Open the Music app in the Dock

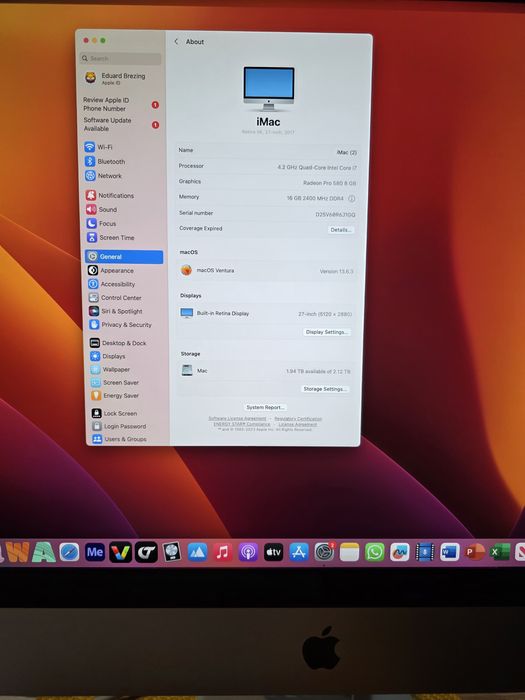223,552
